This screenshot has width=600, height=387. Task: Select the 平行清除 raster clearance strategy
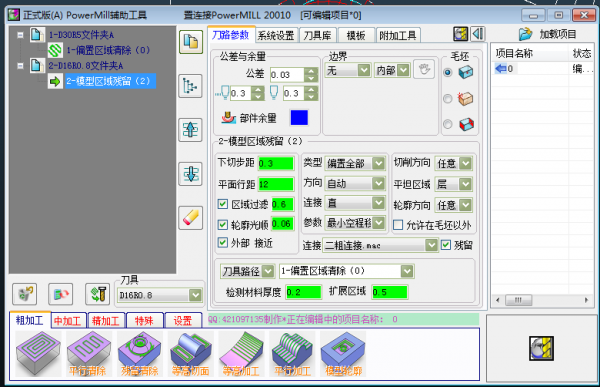(89, 353)
